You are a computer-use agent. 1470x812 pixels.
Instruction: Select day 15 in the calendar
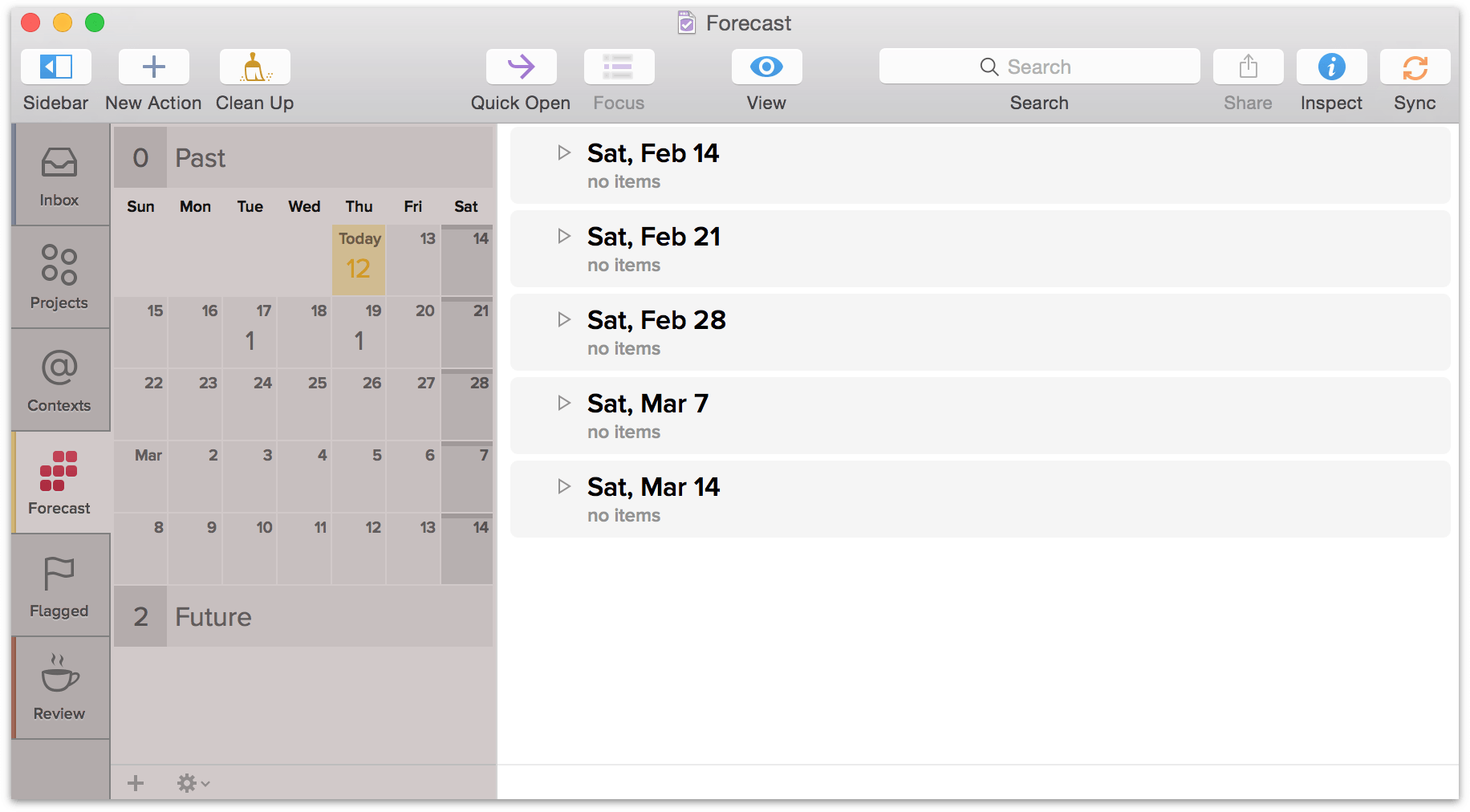point(140,332)
